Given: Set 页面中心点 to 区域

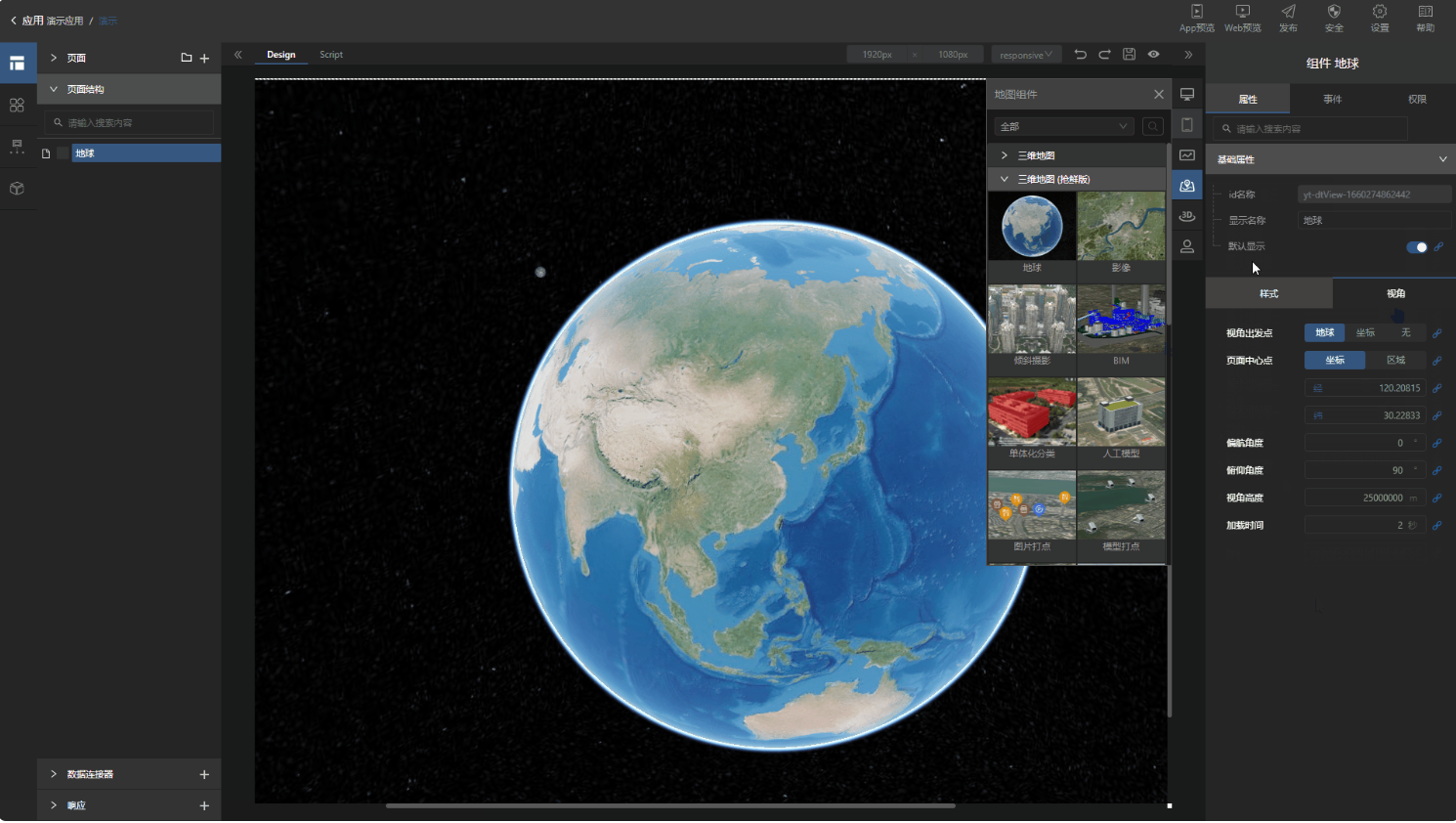Looking at the screenshot, I should pyautogui.click(x=1395, y=361).
